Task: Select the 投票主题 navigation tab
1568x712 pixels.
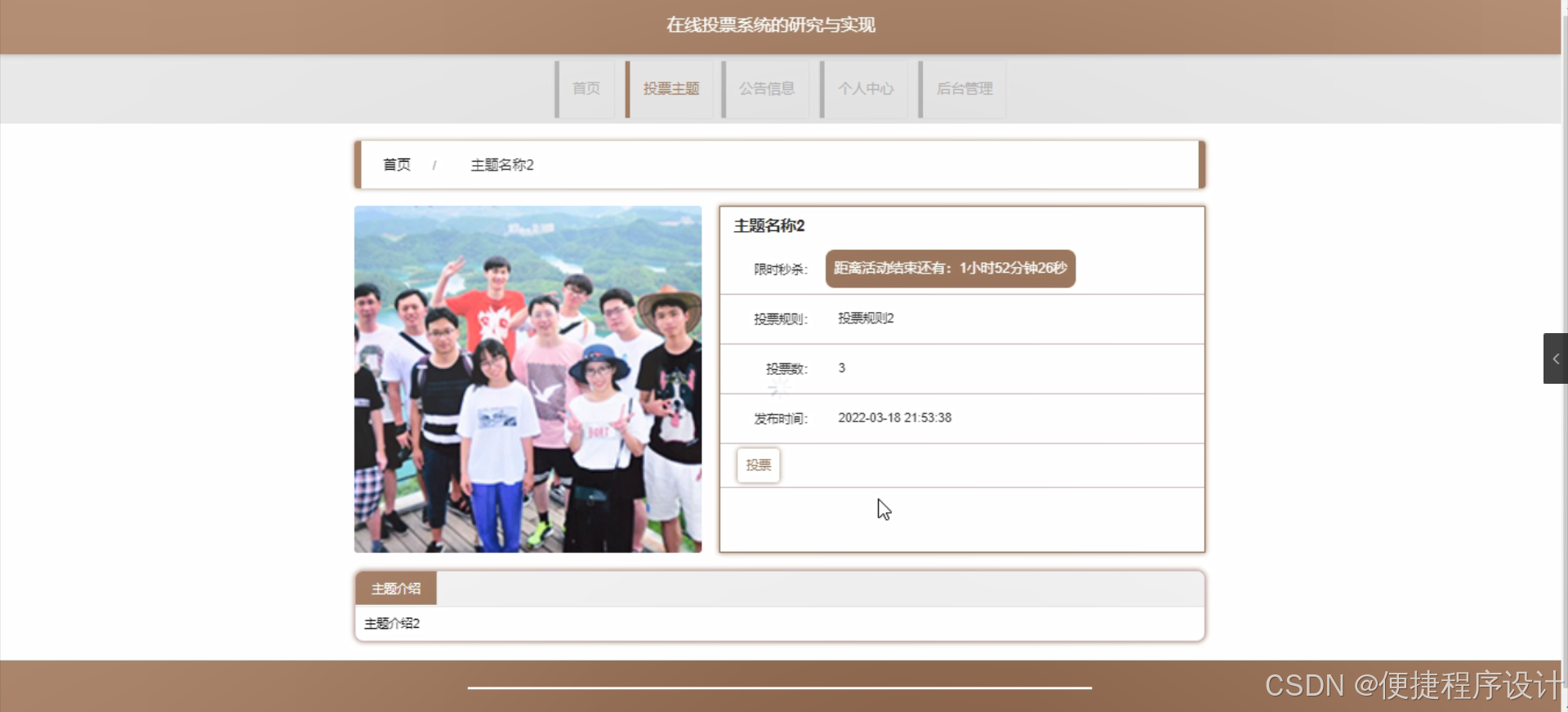Action: (670, 89)
